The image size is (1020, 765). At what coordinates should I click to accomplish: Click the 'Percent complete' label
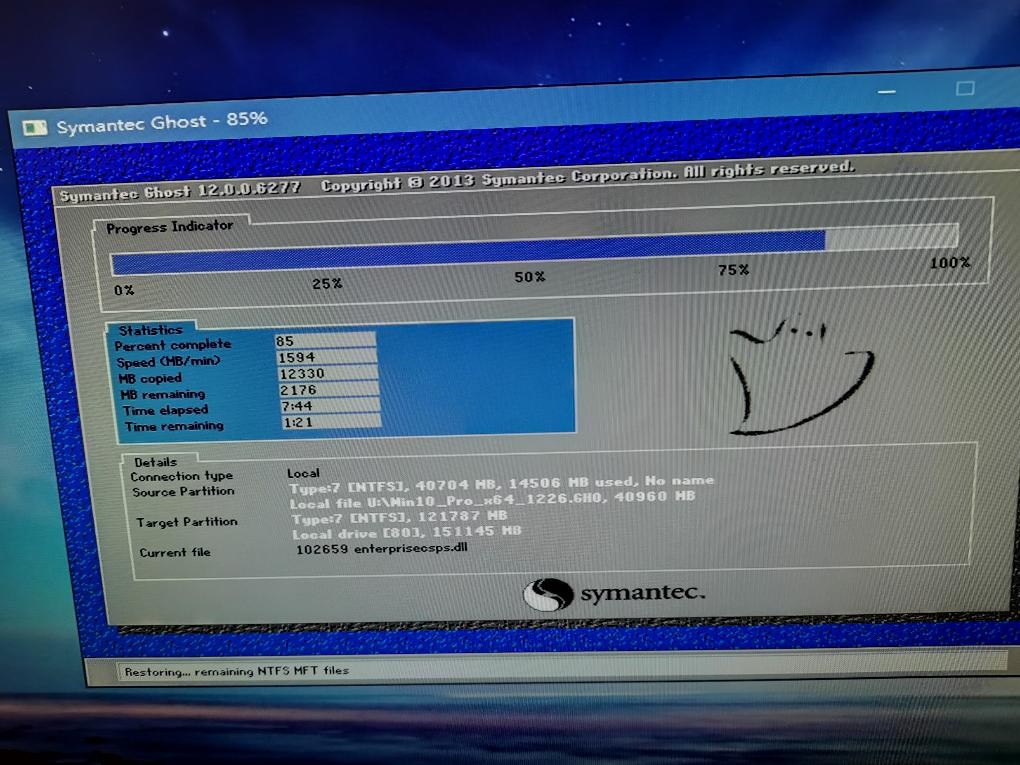pos(172,345)
